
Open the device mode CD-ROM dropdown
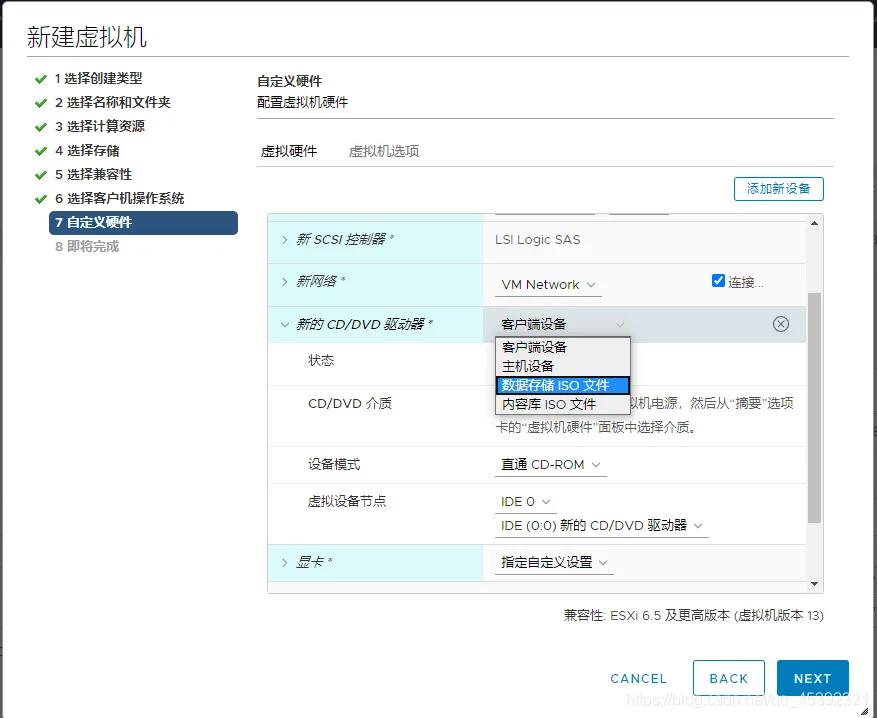(550, 465)
